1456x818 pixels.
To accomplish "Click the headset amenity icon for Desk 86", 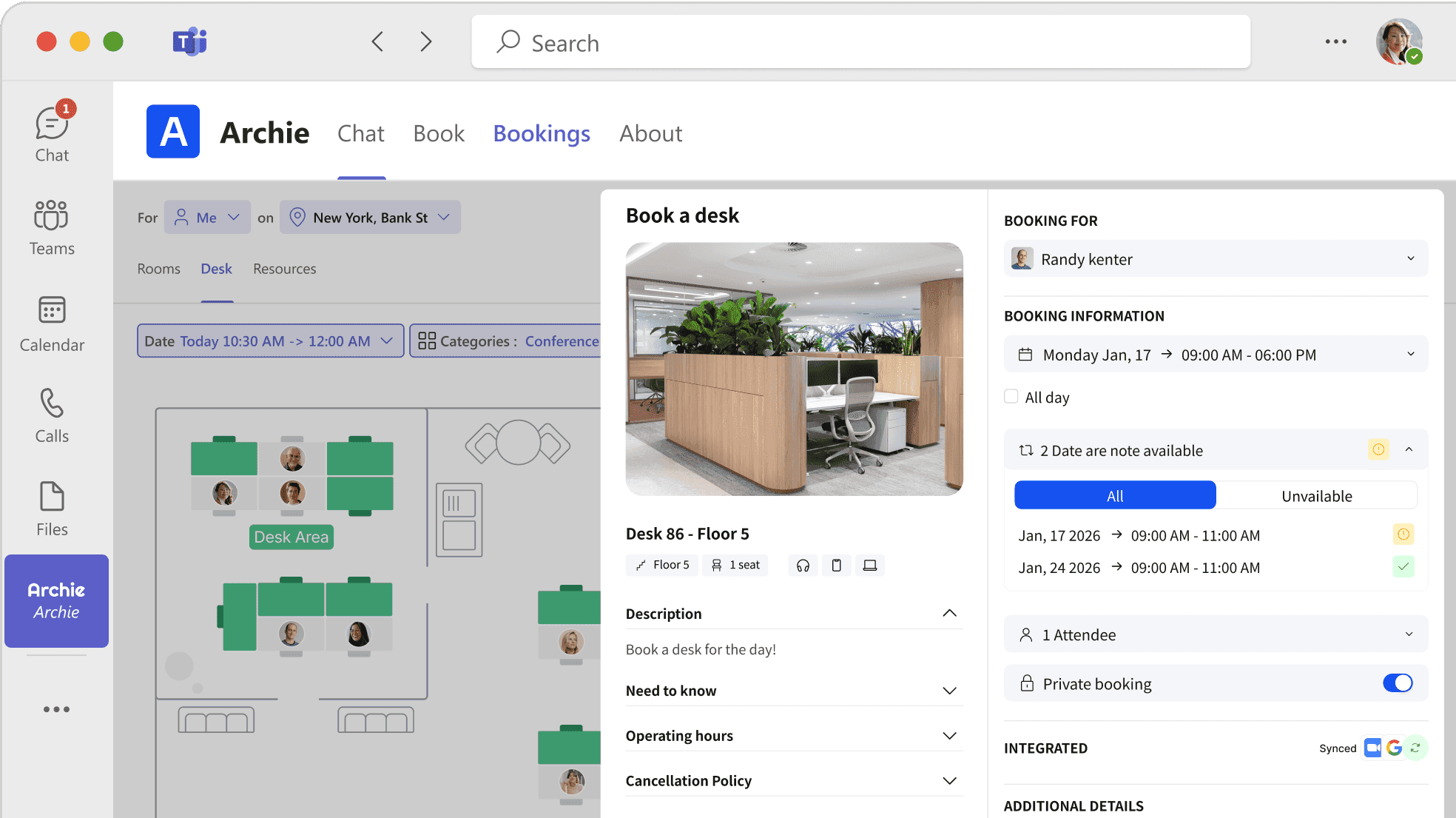I will pyautogui.click(x=803, y=566).
